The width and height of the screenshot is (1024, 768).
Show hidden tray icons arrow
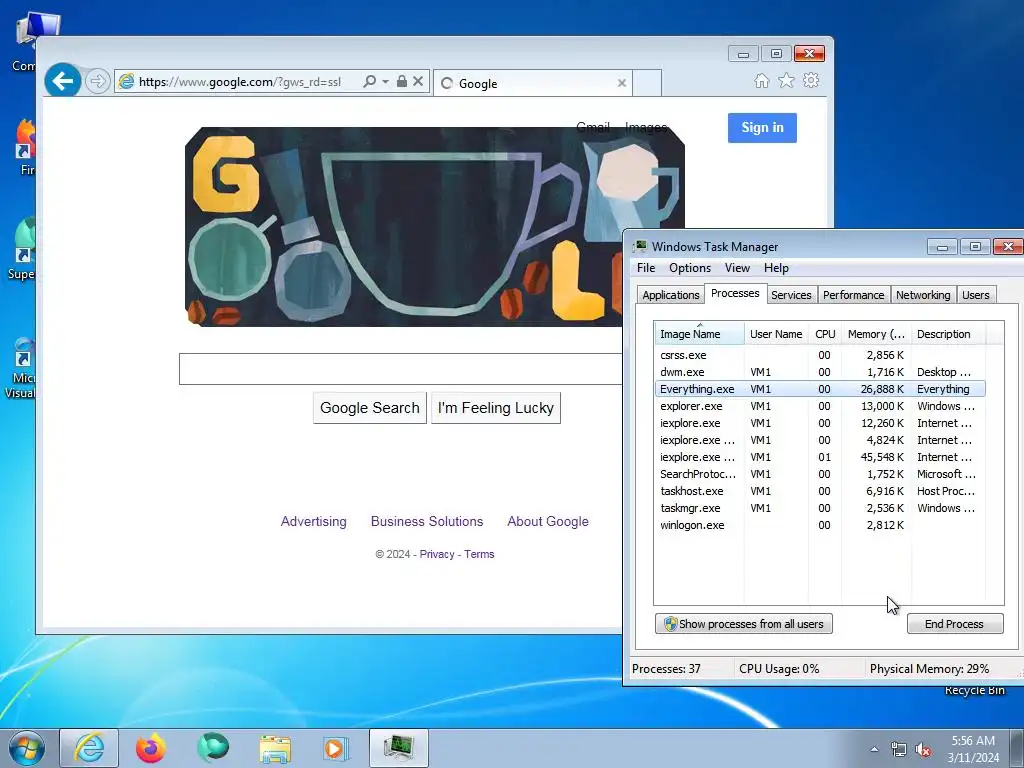874,749
